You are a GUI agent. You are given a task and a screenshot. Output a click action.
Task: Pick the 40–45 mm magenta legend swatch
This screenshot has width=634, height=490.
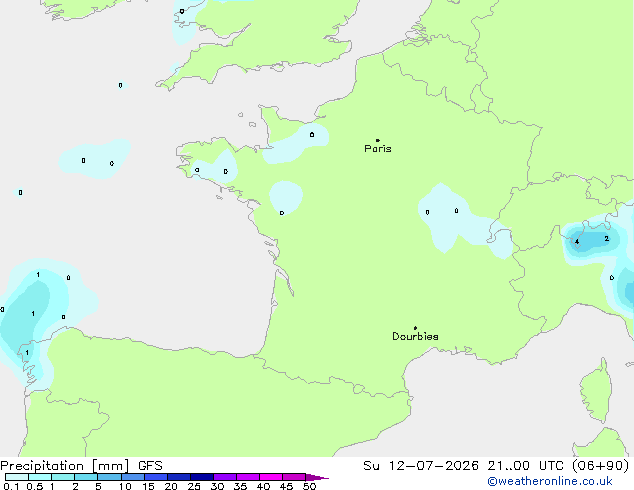[271, 477]
